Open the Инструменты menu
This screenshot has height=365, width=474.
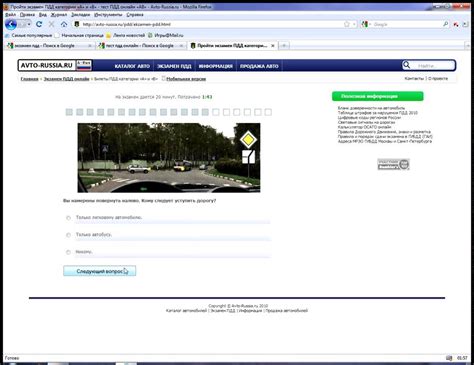[x=108, y=15]
